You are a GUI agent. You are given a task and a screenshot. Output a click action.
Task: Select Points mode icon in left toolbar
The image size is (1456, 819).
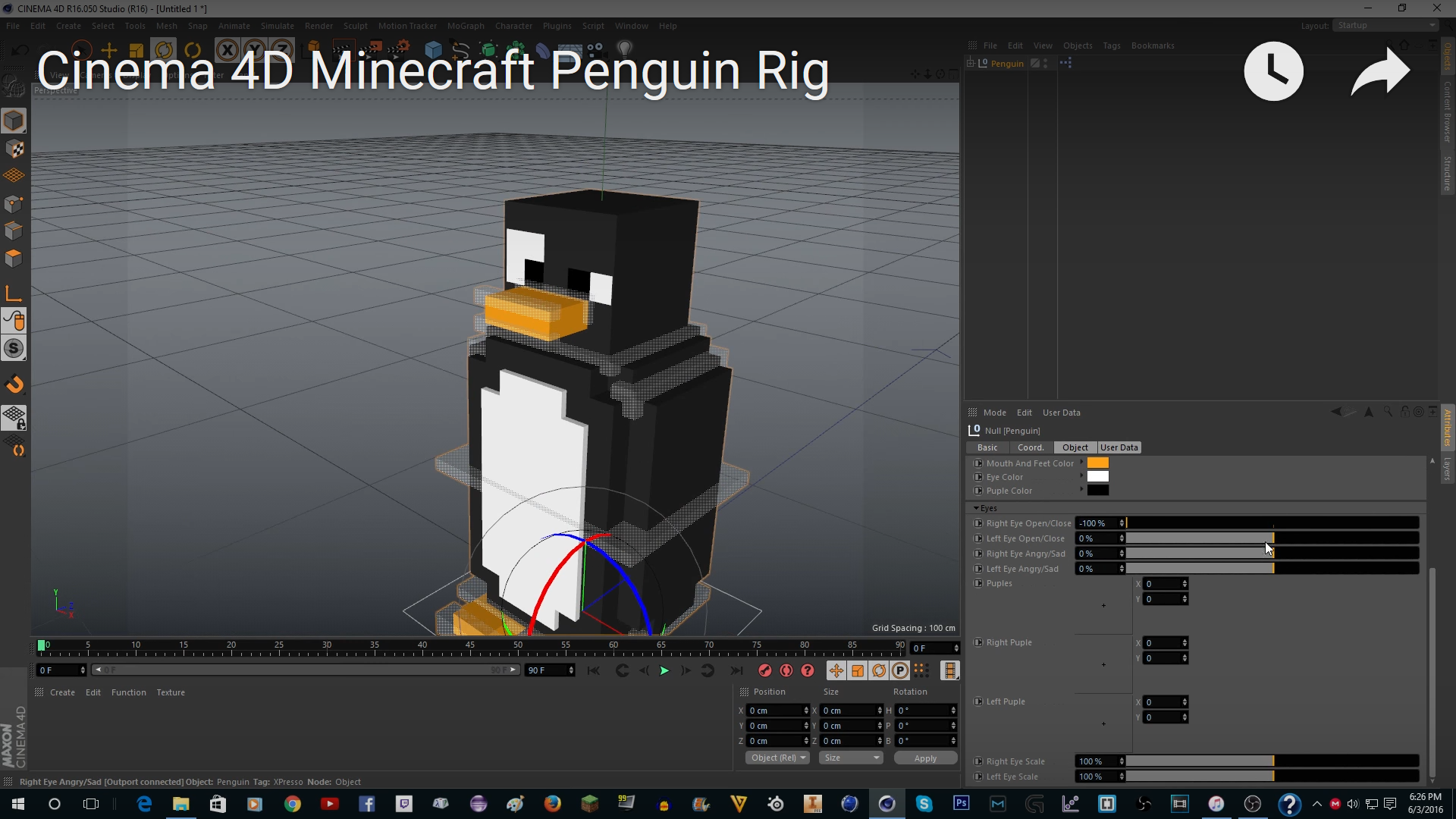click(x=14, y=204)
